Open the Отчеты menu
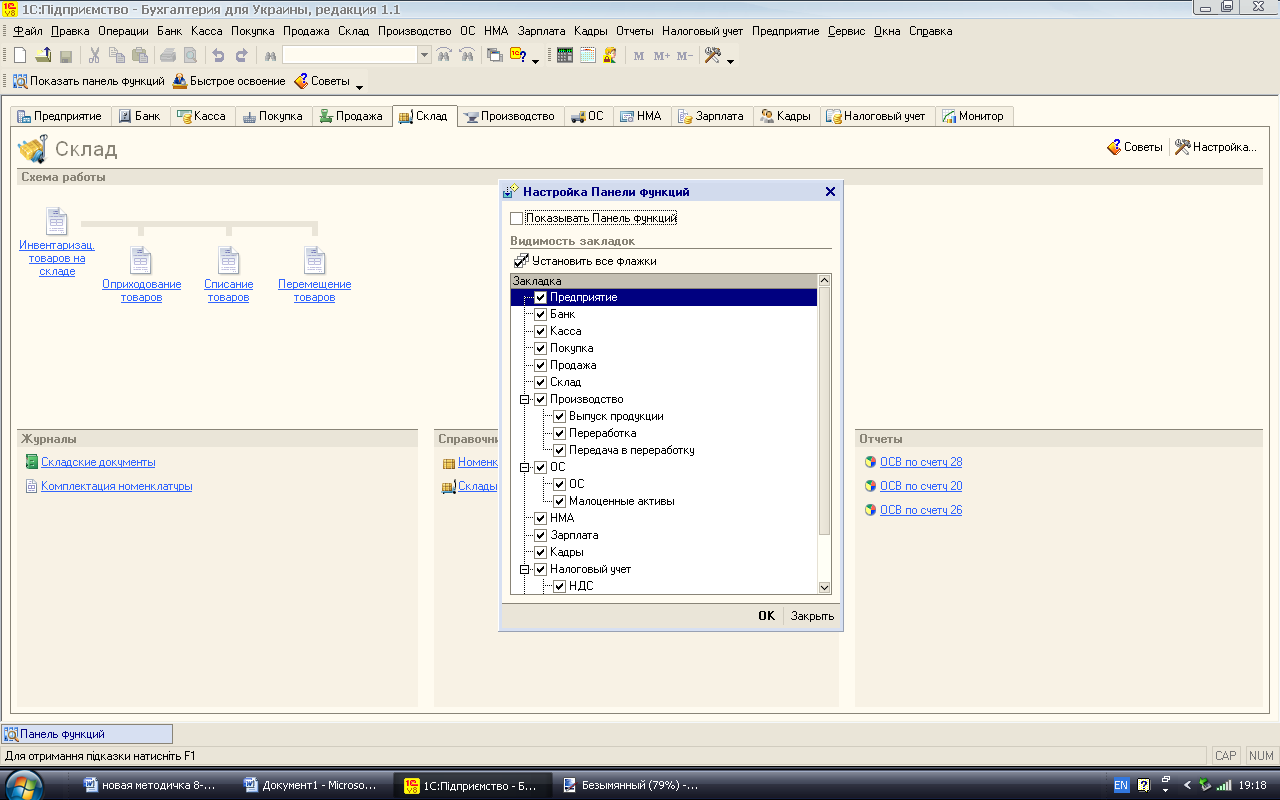Viewport: 1280px width, 800px height. [635, 31]
